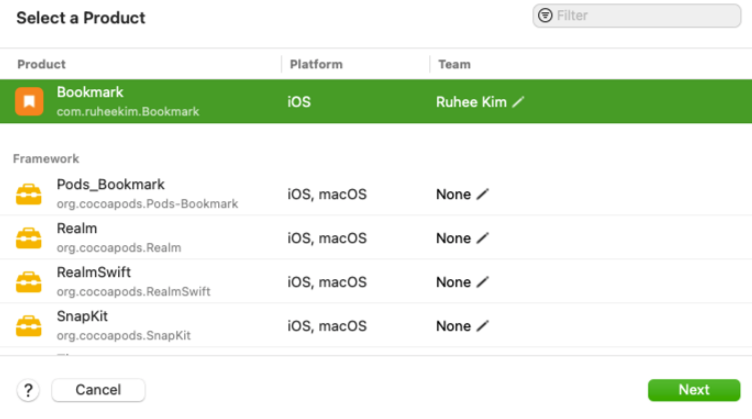Screen dimensions: 752x419
Task: Select the SnapKit framework name
Action: coord(82,316)
